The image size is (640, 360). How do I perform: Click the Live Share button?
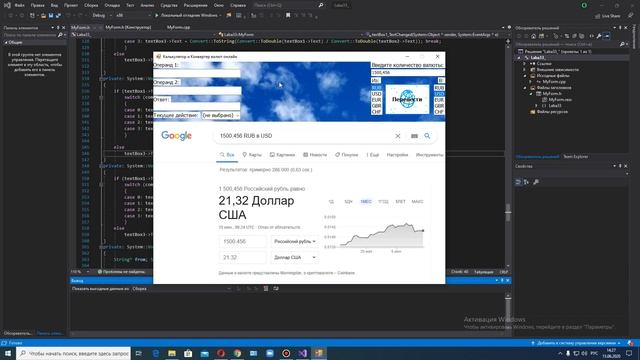point(607,16)
